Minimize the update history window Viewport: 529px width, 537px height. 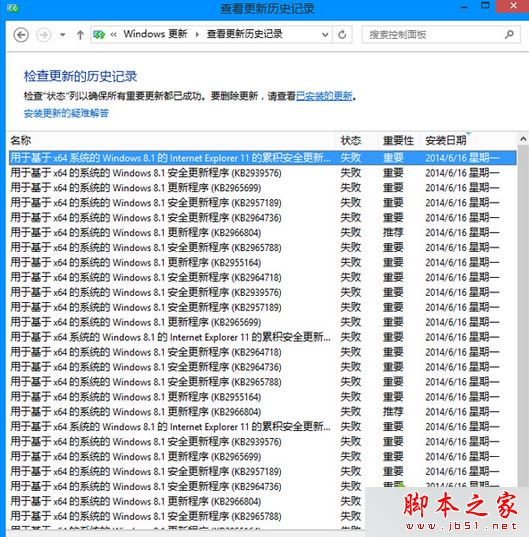(464, 6)
